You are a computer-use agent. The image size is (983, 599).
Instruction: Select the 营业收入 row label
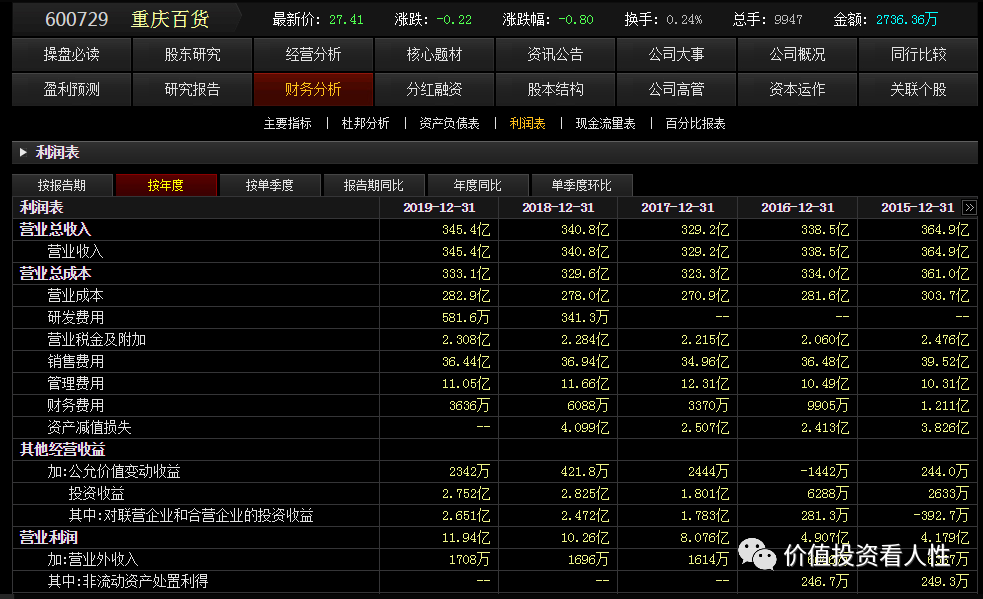tap(75, 252)
